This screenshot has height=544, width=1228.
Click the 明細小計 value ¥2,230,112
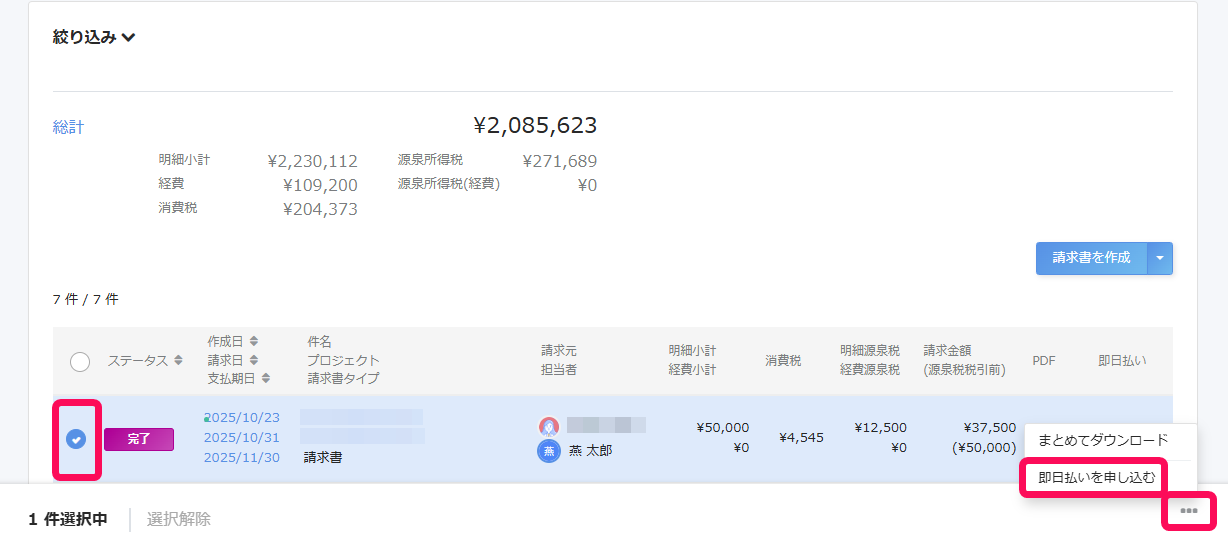click(x=313, y=161)
